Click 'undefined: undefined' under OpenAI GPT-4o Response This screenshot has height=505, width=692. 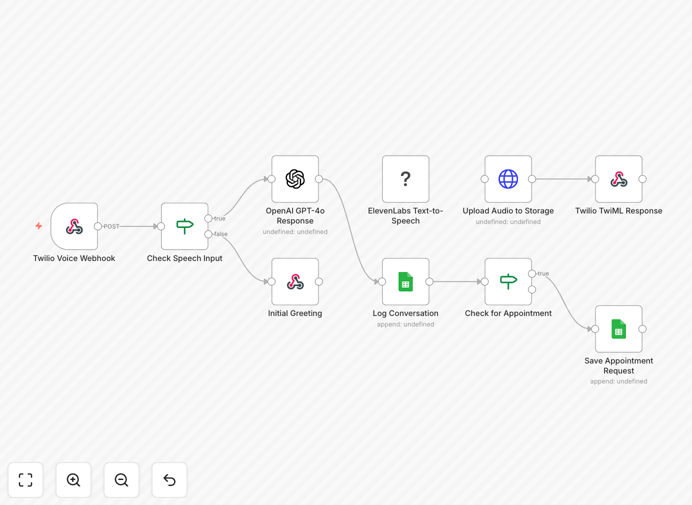[x=295, y=232]
